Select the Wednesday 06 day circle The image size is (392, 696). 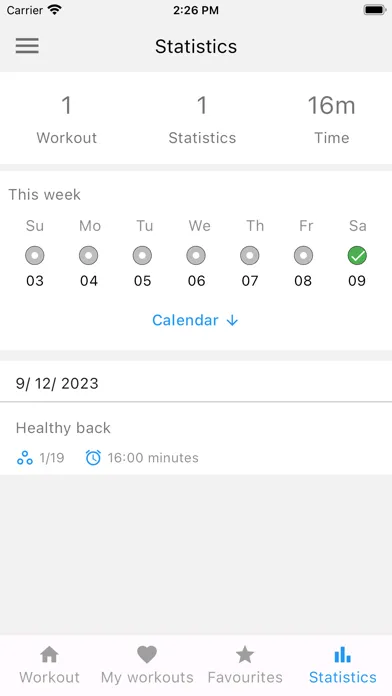coord(196,256)
